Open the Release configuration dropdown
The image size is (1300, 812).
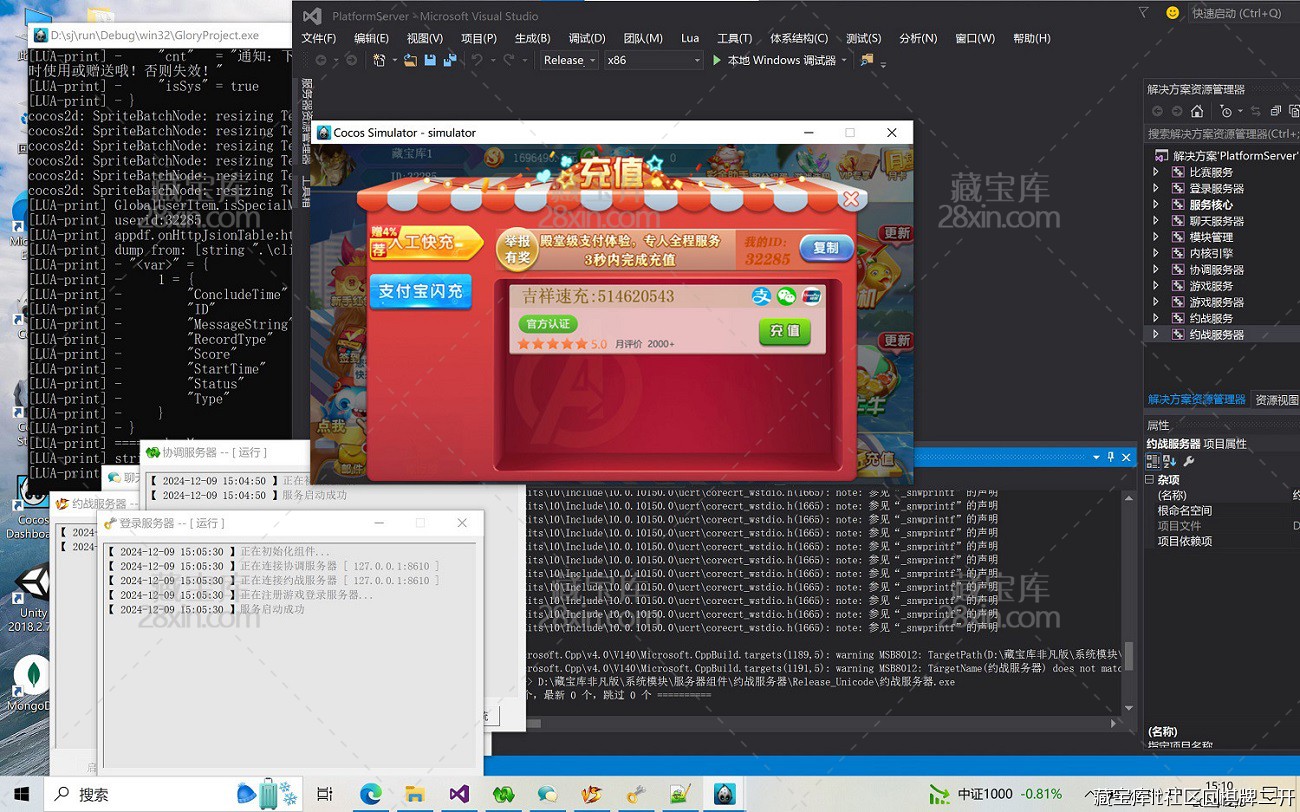tap(569, 60)
